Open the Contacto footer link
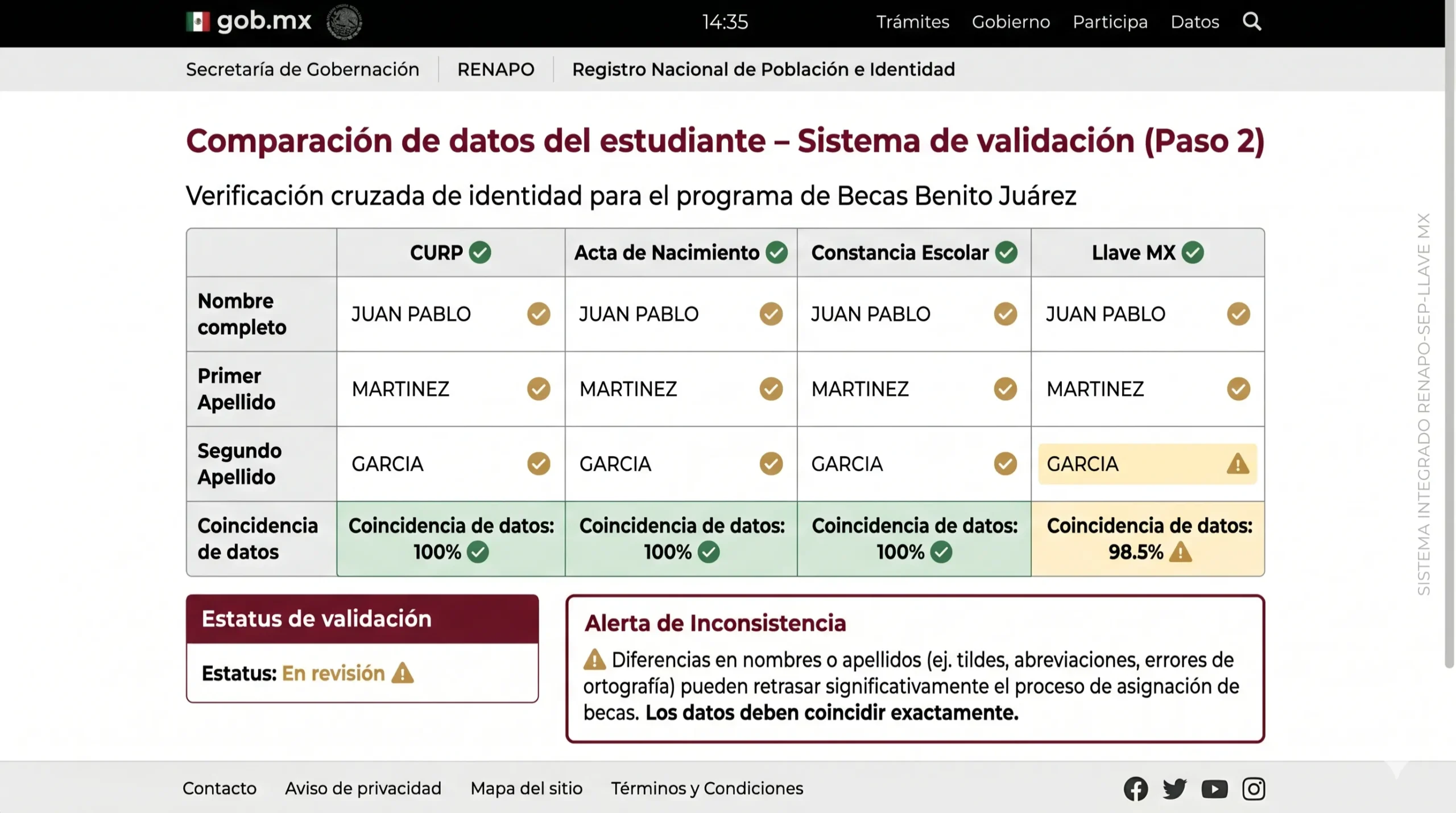1456x813 pixels. click(220, 788)
